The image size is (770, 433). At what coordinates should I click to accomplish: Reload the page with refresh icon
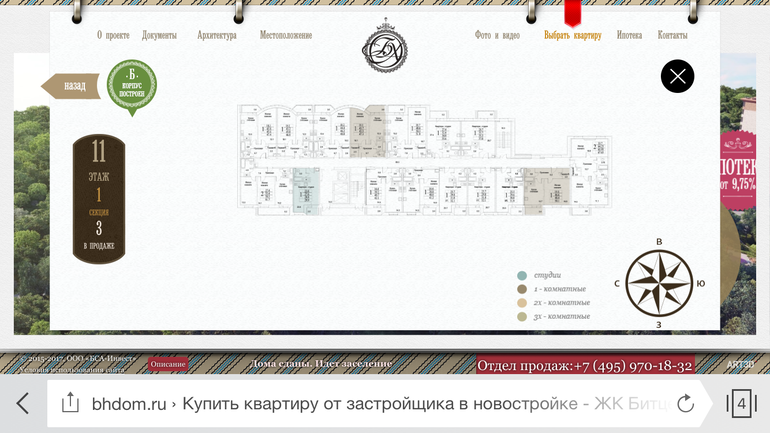tap(685, 404)
